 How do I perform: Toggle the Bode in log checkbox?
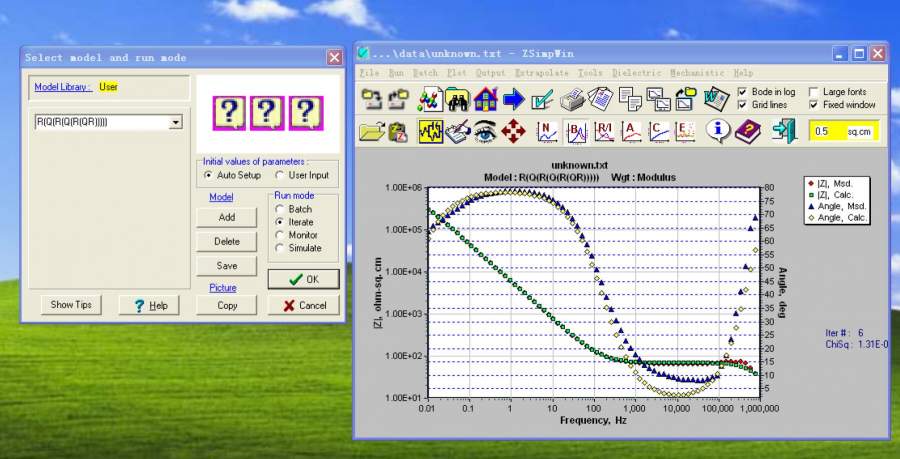741,91
